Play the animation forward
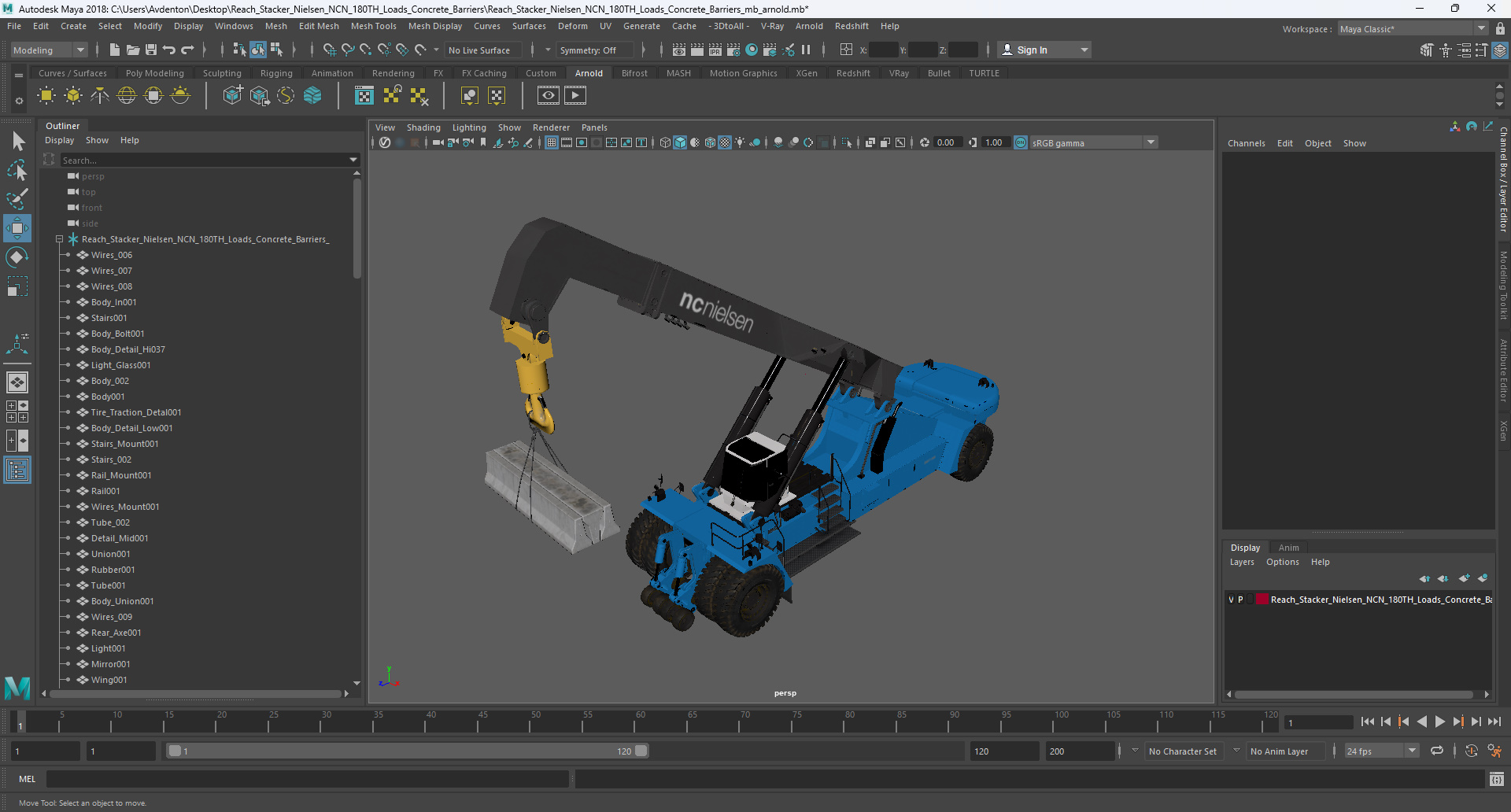 pos(1440,722)
